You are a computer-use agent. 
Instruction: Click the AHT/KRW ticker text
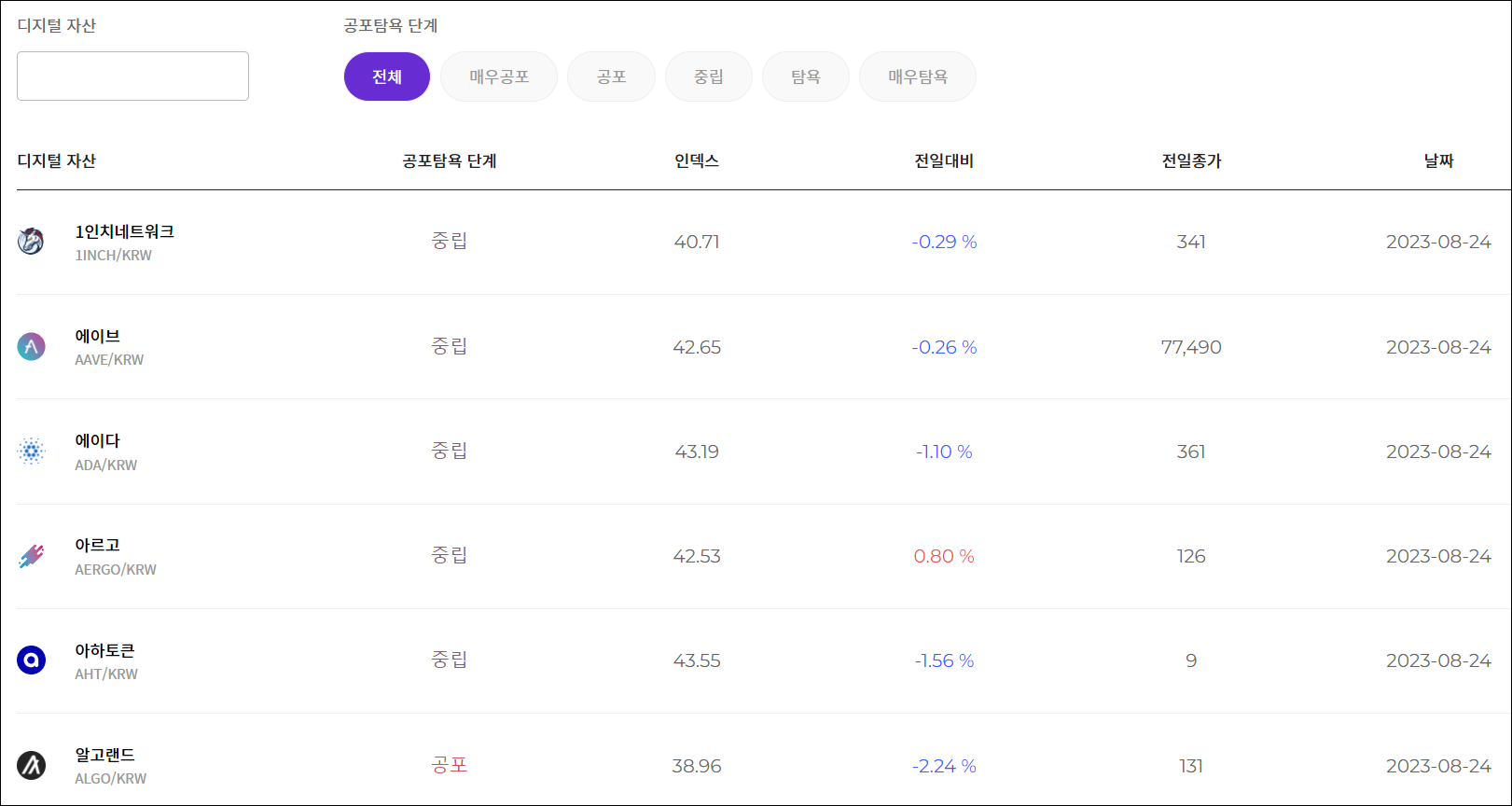[106, 674]
